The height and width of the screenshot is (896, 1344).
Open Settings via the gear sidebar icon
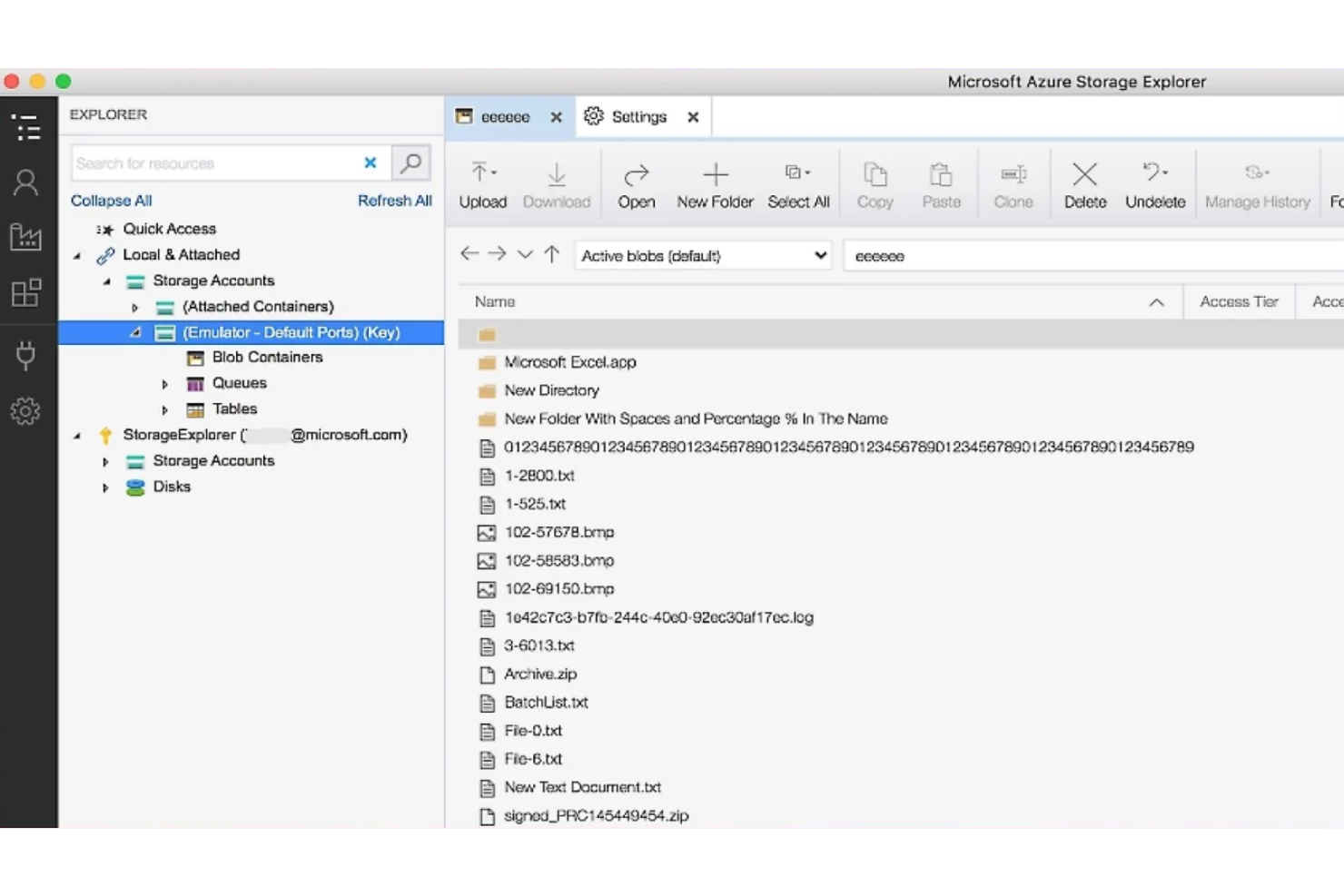(x=27, y=410)
